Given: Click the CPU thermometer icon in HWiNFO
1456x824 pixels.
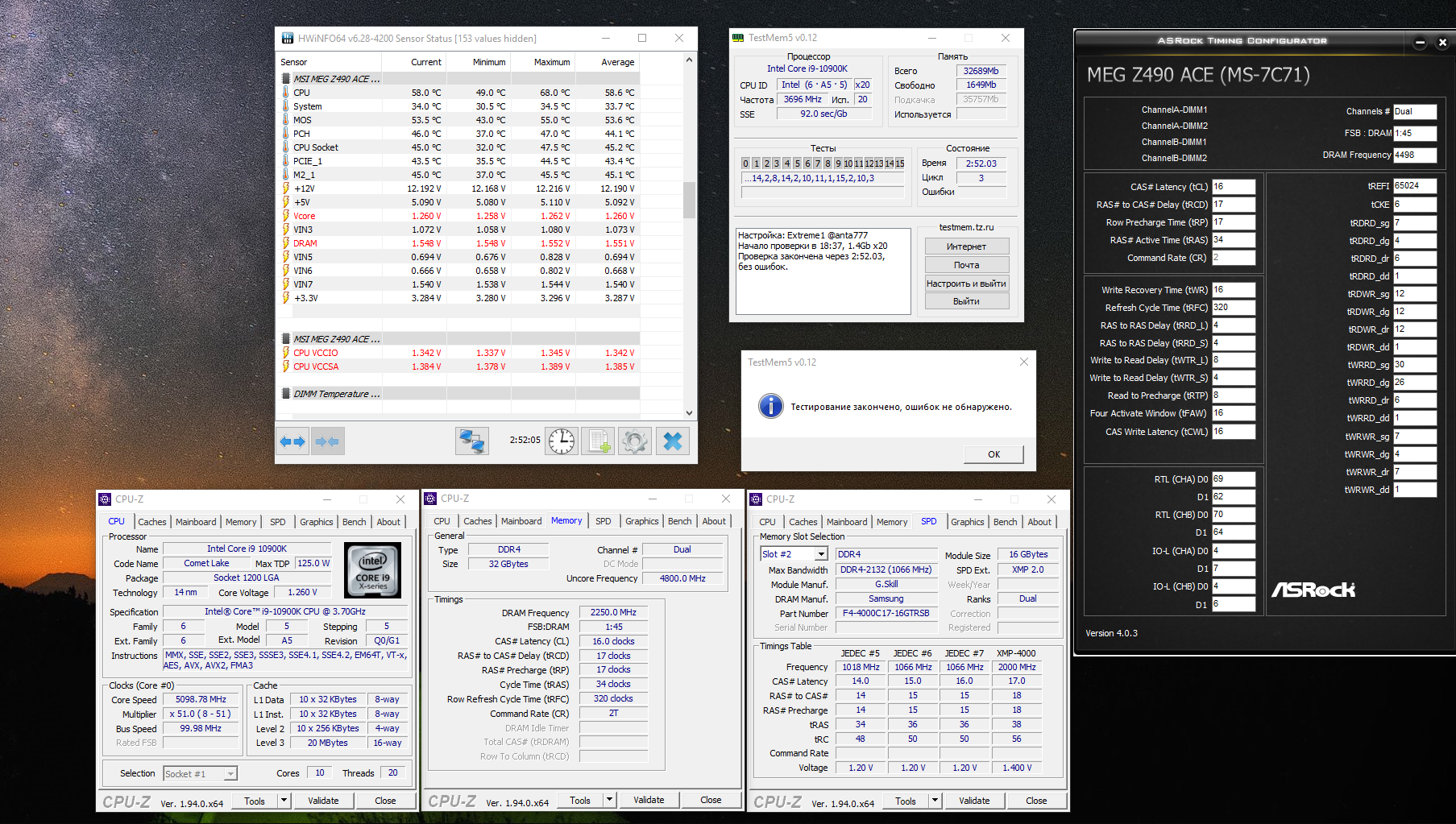Looking at the screenshot, I should (x=286, y=93).
